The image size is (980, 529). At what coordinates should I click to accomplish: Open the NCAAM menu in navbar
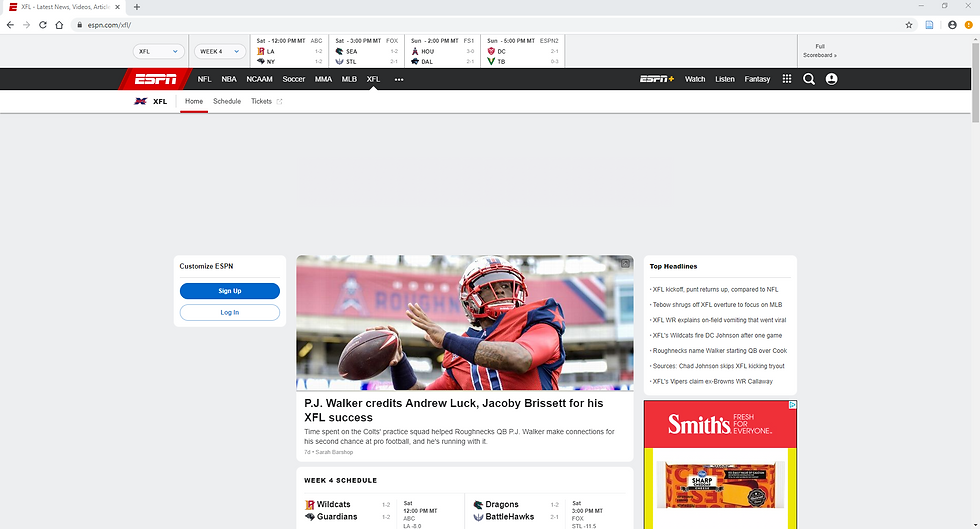[x=259, y=79]
